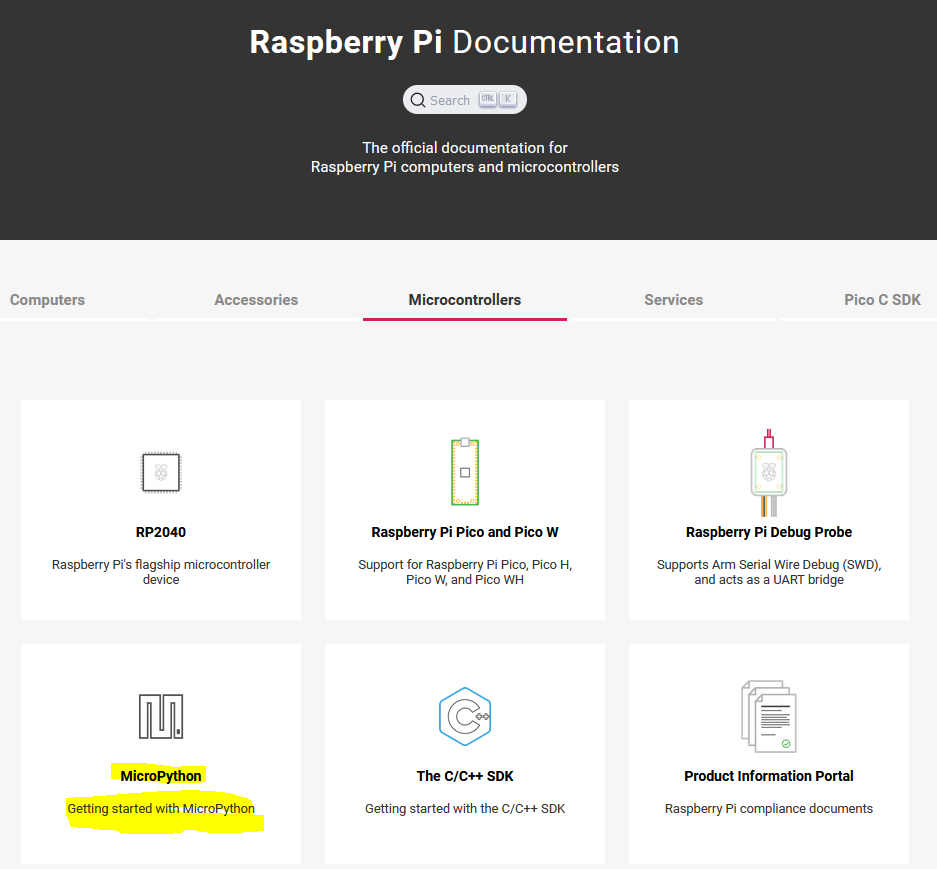Click the Product Information documents icon
This screenshot has height=869, width=937.
(768, 716)
